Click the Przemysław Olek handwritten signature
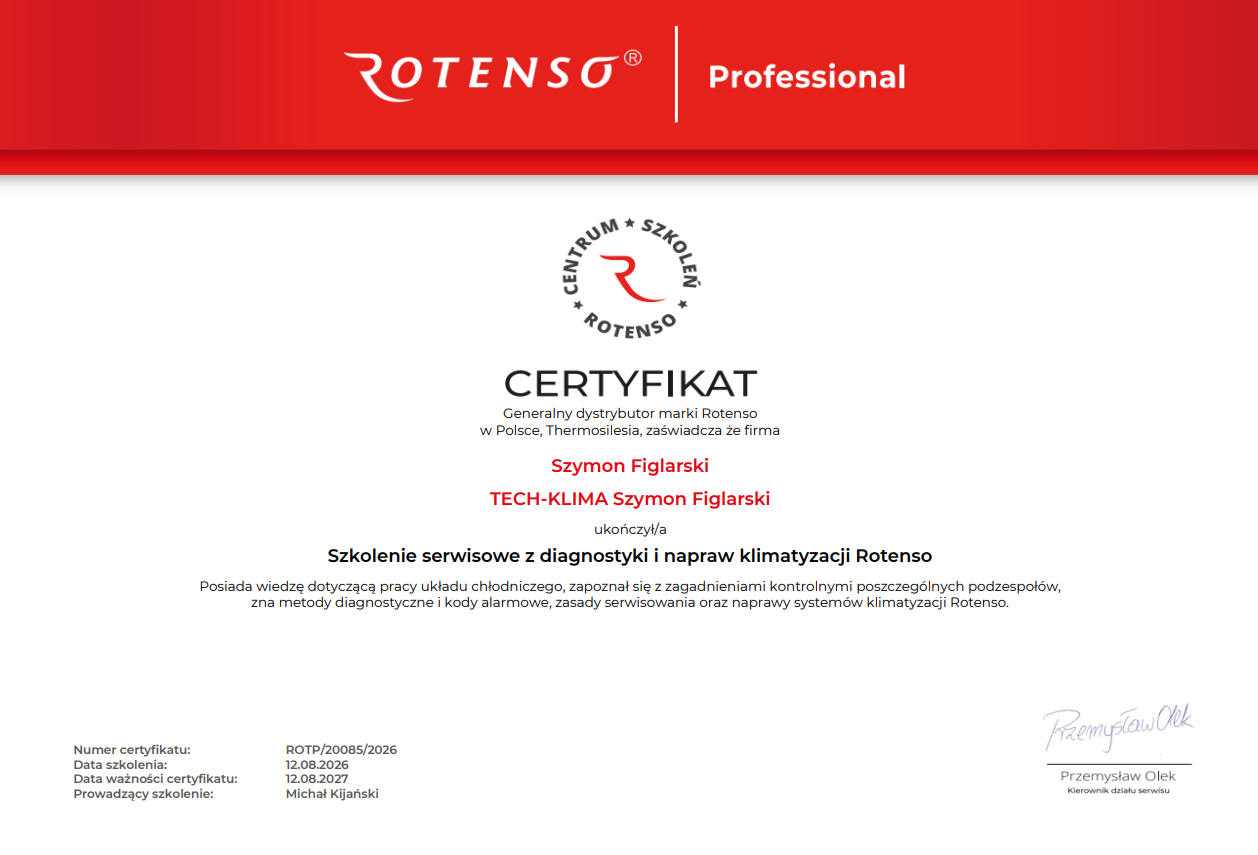Screen dimensions: 1258x855 click(x=1118, y=727)
